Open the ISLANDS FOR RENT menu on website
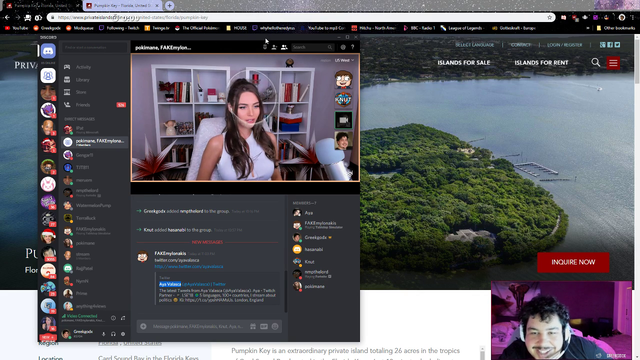Screen dimensions: 640x360 (x=541, y=62)
